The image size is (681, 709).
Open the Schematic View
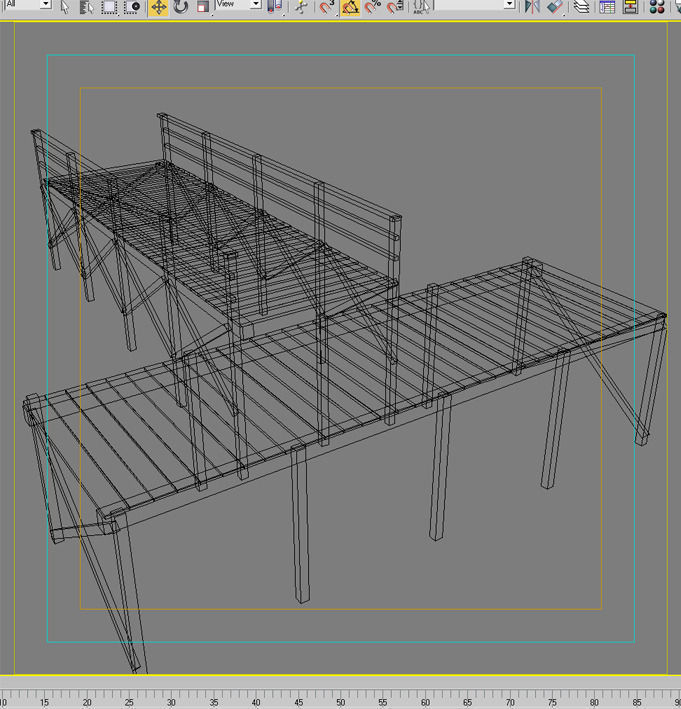click(630, 7)
